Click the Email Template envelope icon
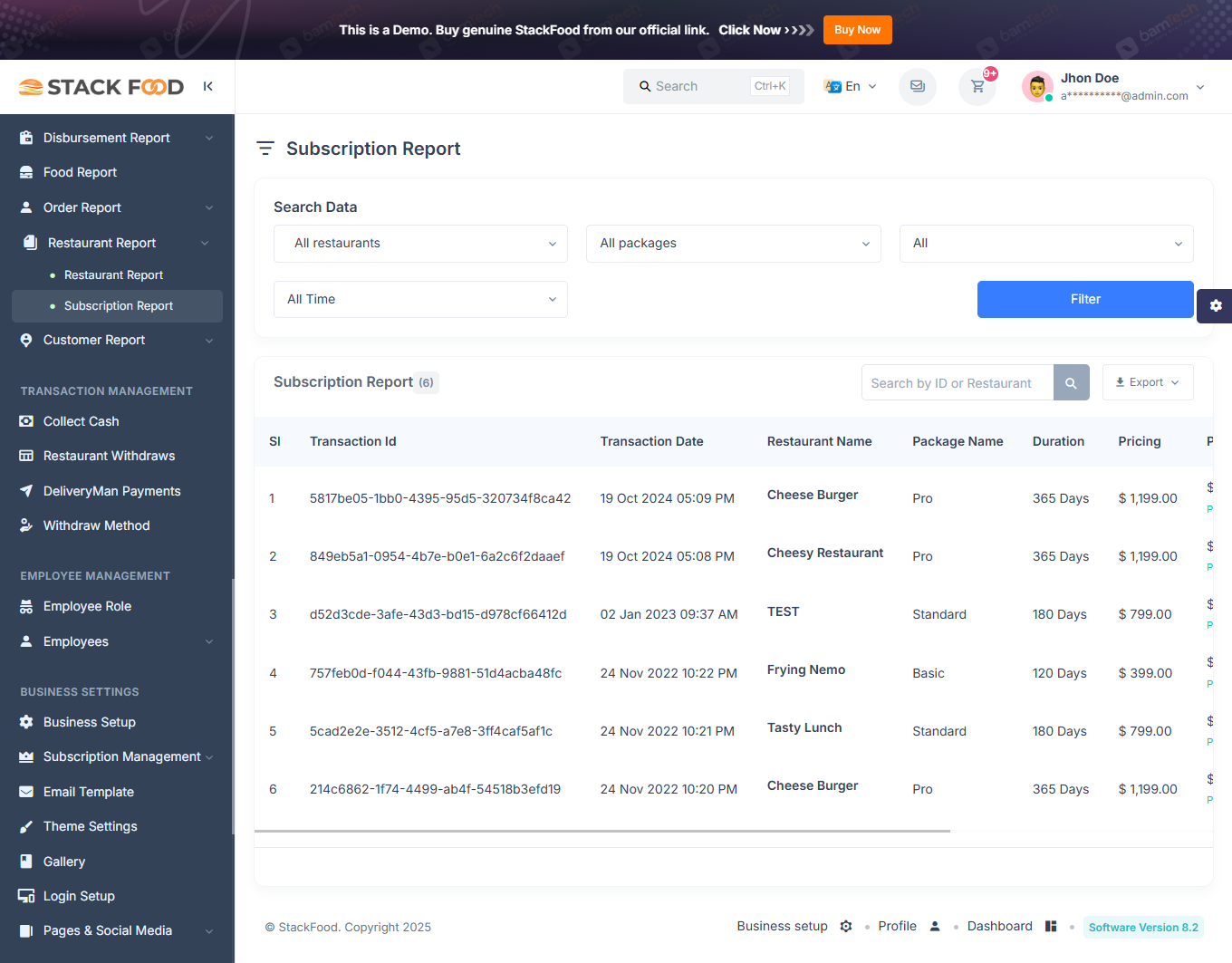Viewport: 1232px width, 963px height. 26,792
